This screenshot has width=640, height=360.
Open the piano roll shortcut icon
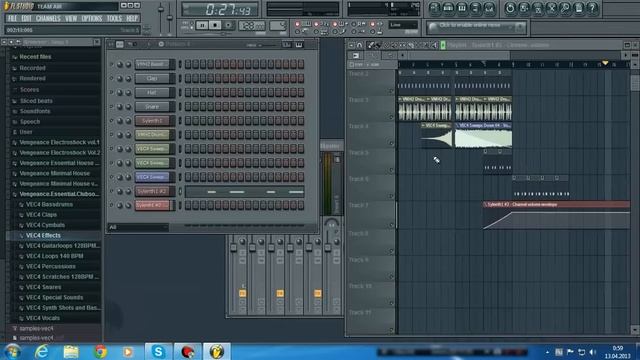(x=462, y=8)
